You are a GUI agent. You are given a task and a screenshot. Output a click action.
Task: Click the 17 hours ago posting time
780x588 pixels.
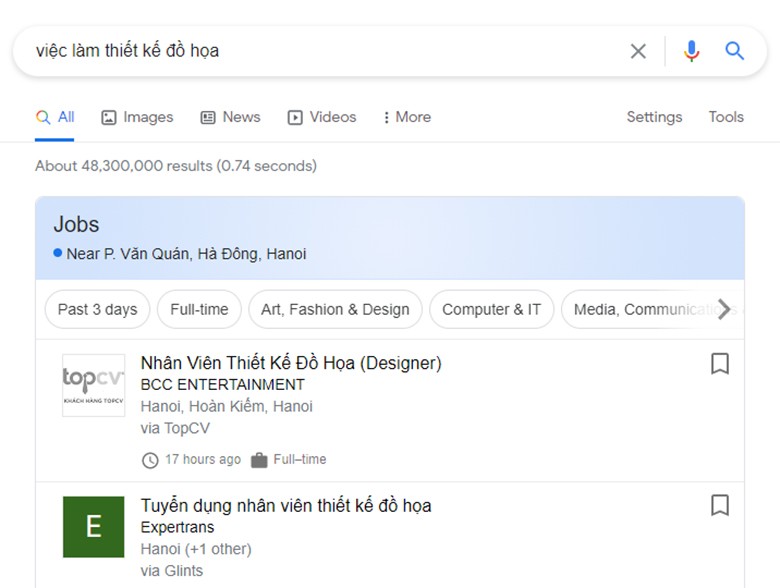pos(192,460)
